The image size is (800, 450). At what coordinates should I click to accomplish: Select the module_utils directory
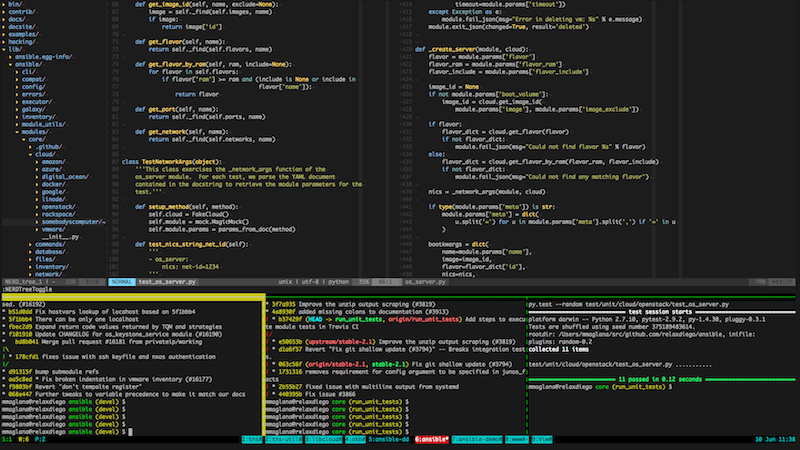[43, 124]
